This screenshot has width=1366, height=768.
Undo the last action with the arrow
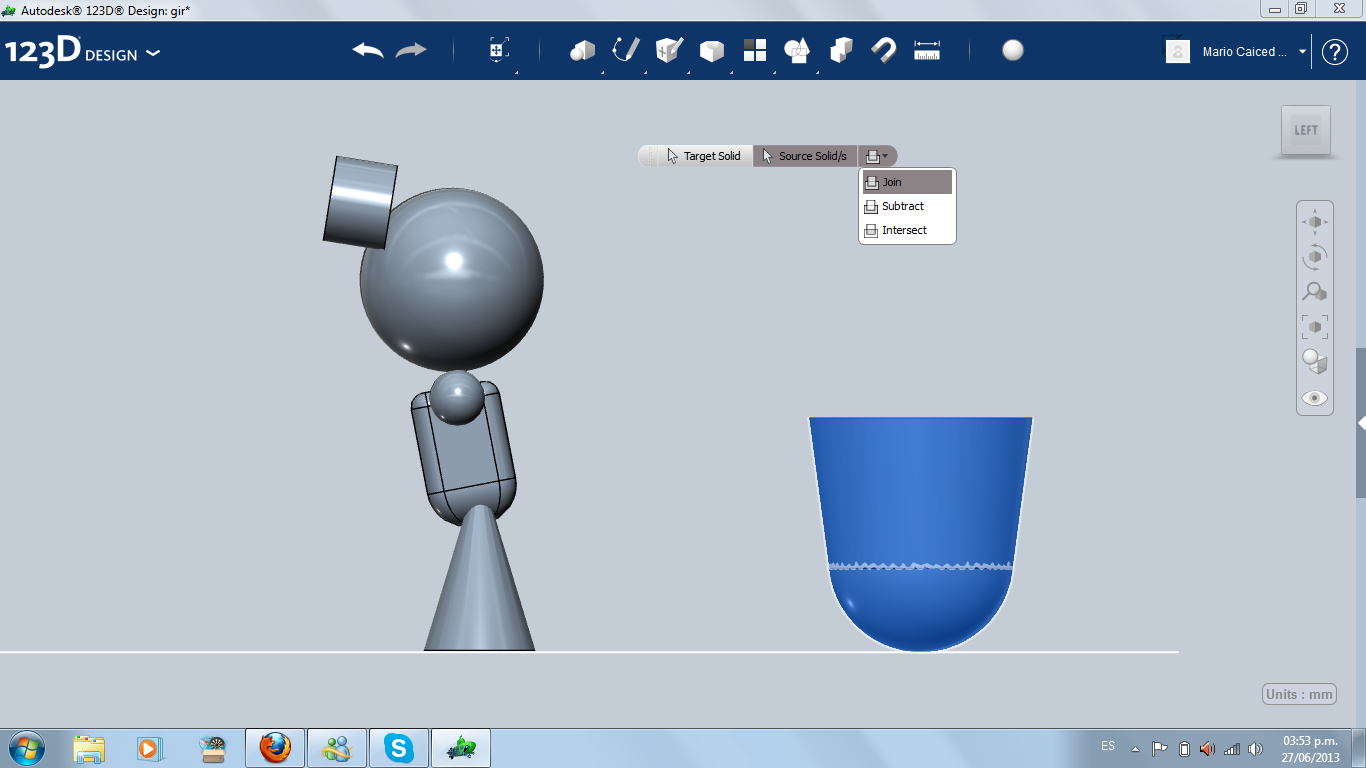(x=368, y=50)
